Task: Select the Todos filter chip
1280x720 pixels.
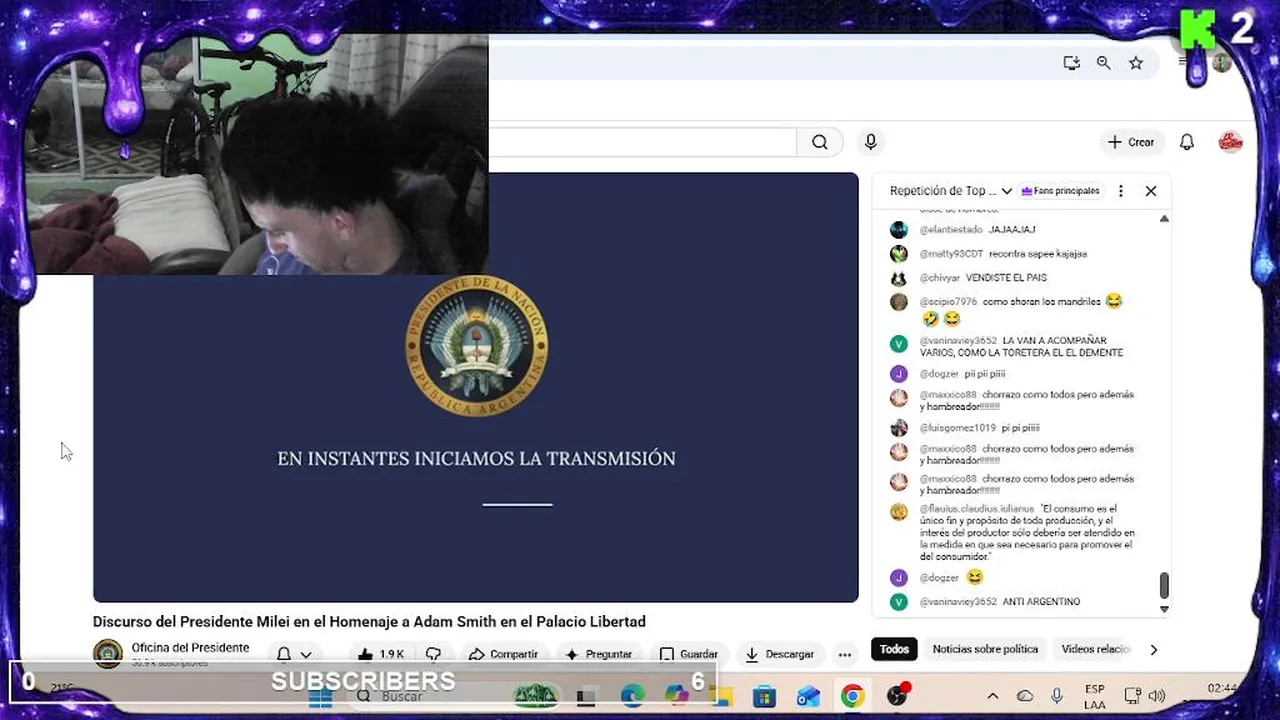Action: point(894,649)
